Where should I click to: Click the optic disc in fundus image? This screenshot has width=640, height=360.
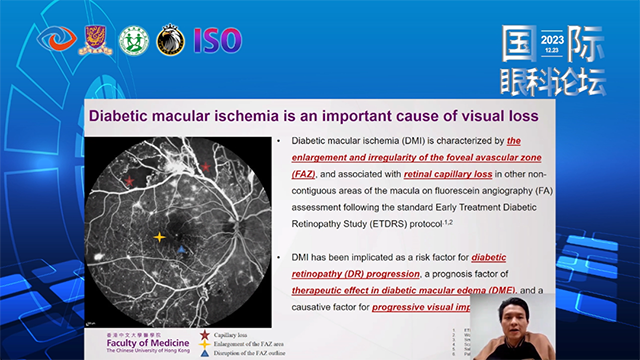tap(240, 227)
